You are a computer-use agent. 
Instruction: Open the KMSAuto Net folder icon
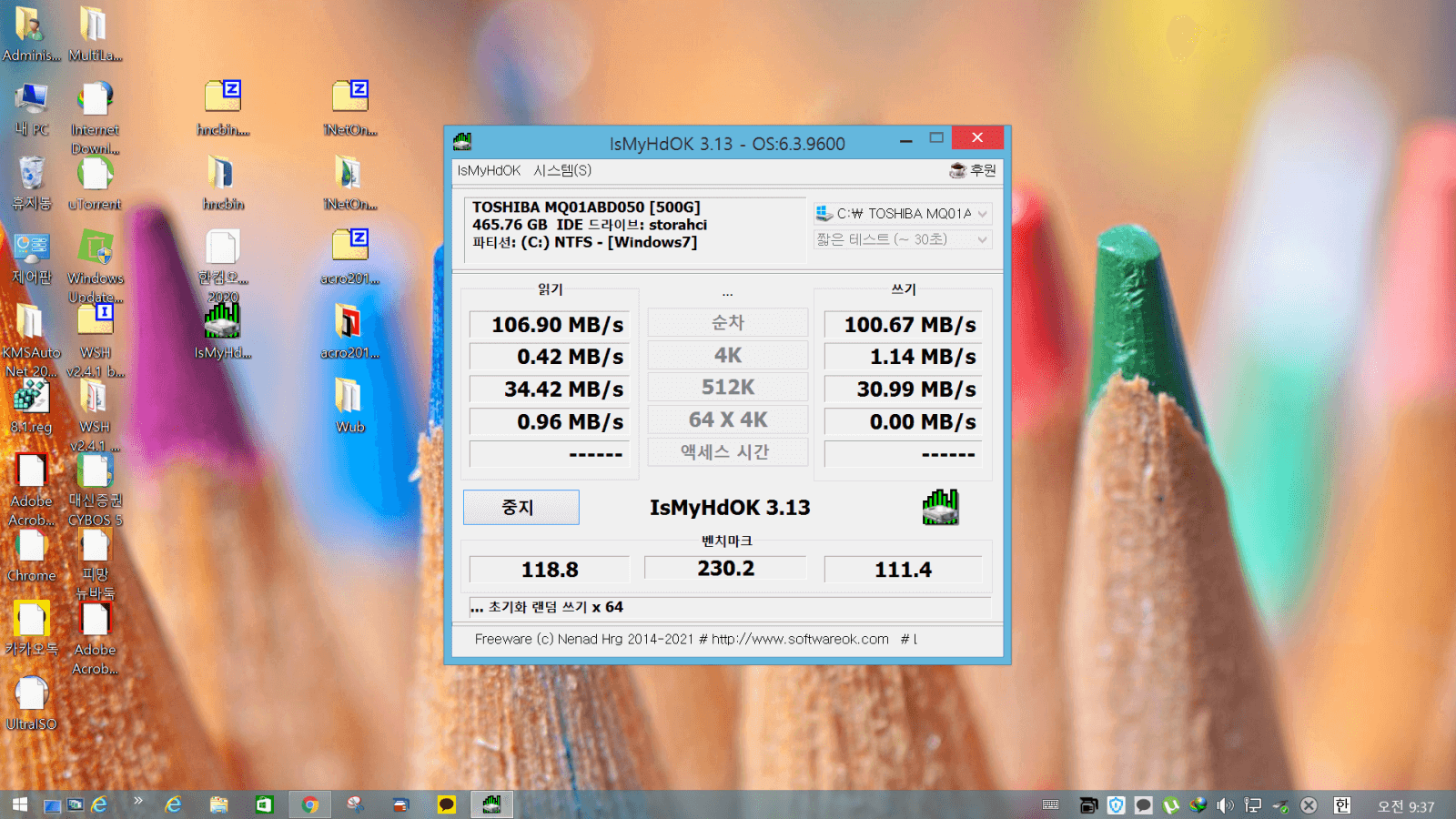tap(32, 340)
